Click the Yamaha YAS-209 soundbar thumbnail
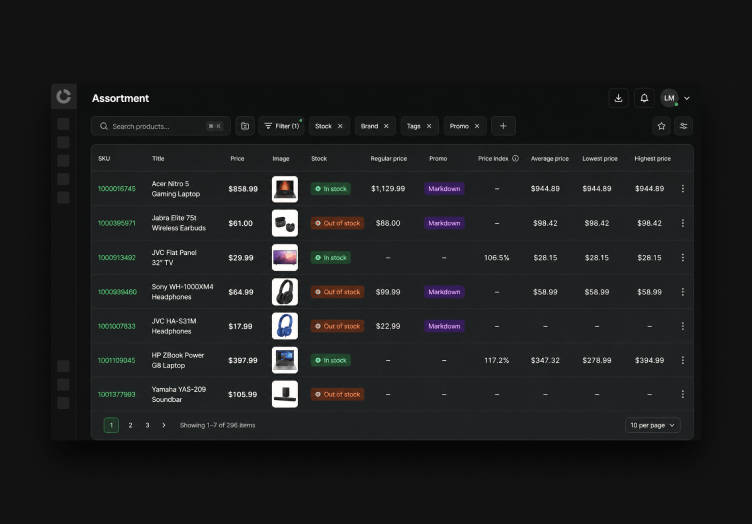 tap(285, 394)
